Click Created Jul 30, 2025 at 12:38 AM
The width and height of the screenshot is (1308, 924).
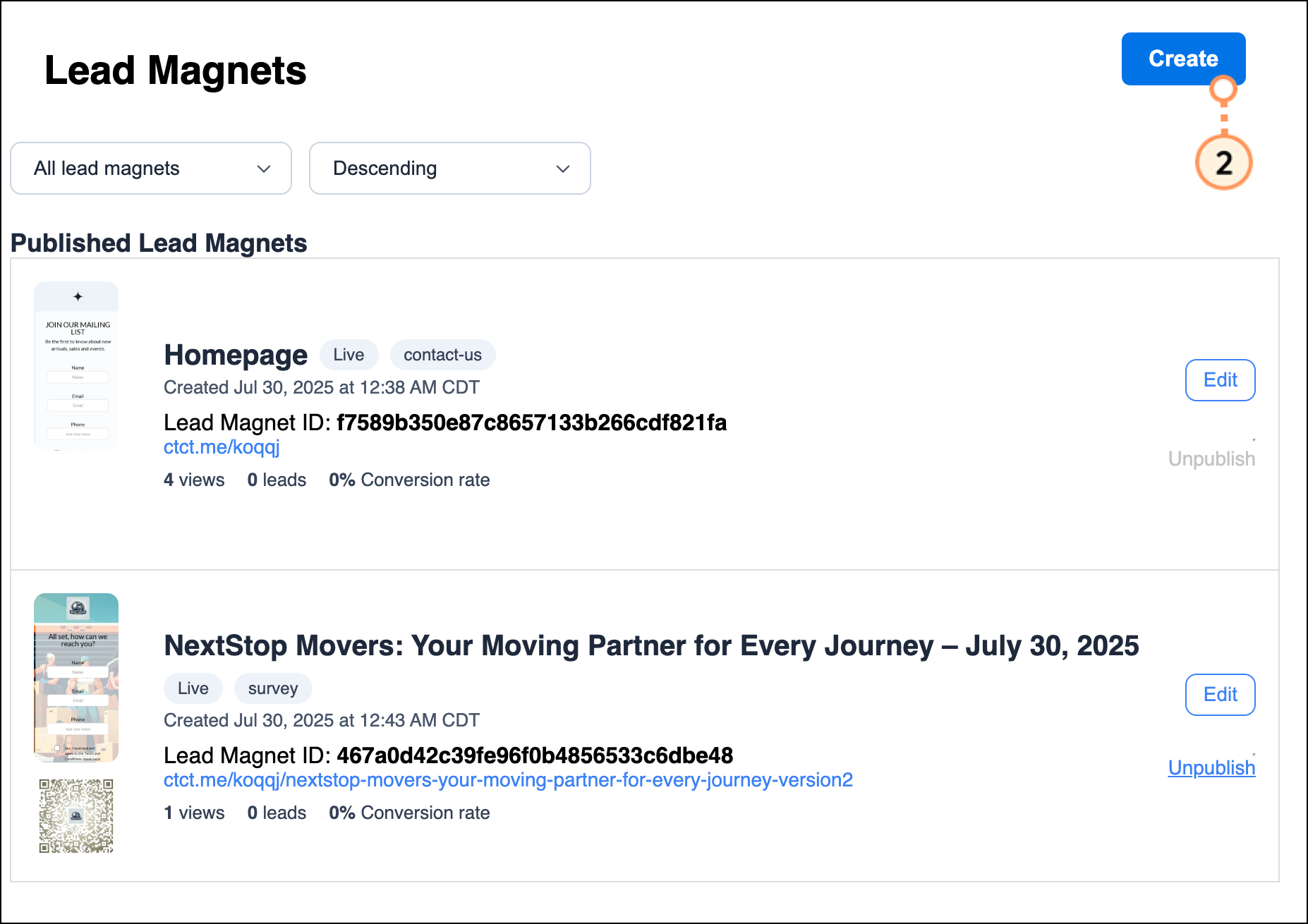(322, 387)
